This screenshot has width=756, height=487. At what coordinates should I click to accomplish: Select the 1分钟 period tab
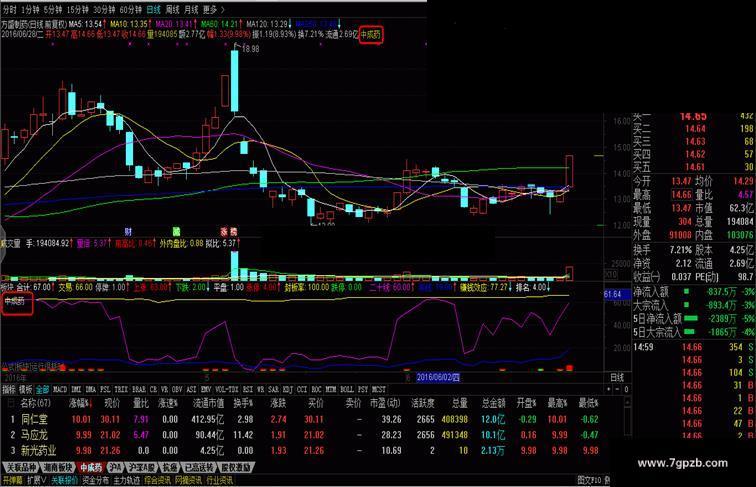pyautogui.click(x=30, y=10)
